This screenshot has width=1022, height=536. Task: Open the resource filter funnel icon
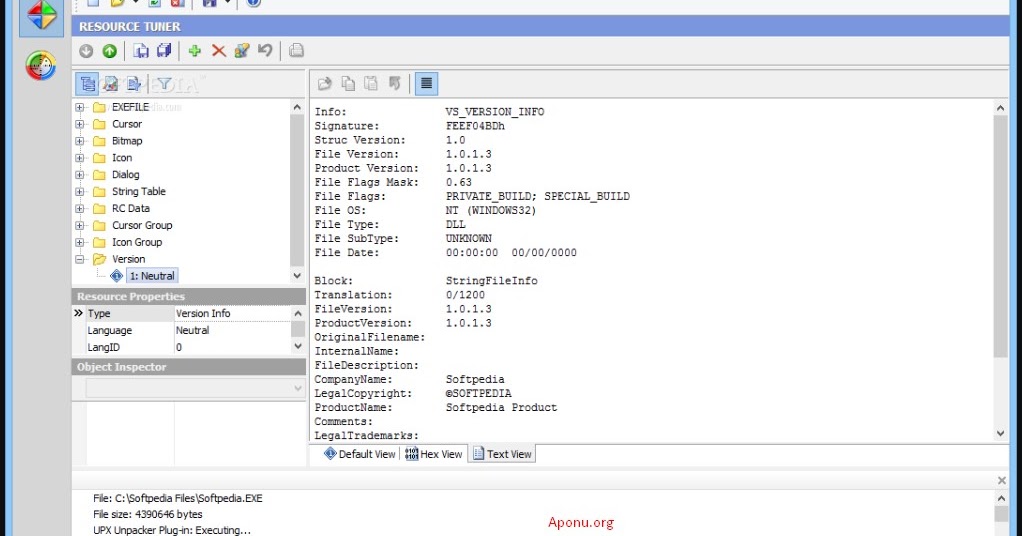164,83
